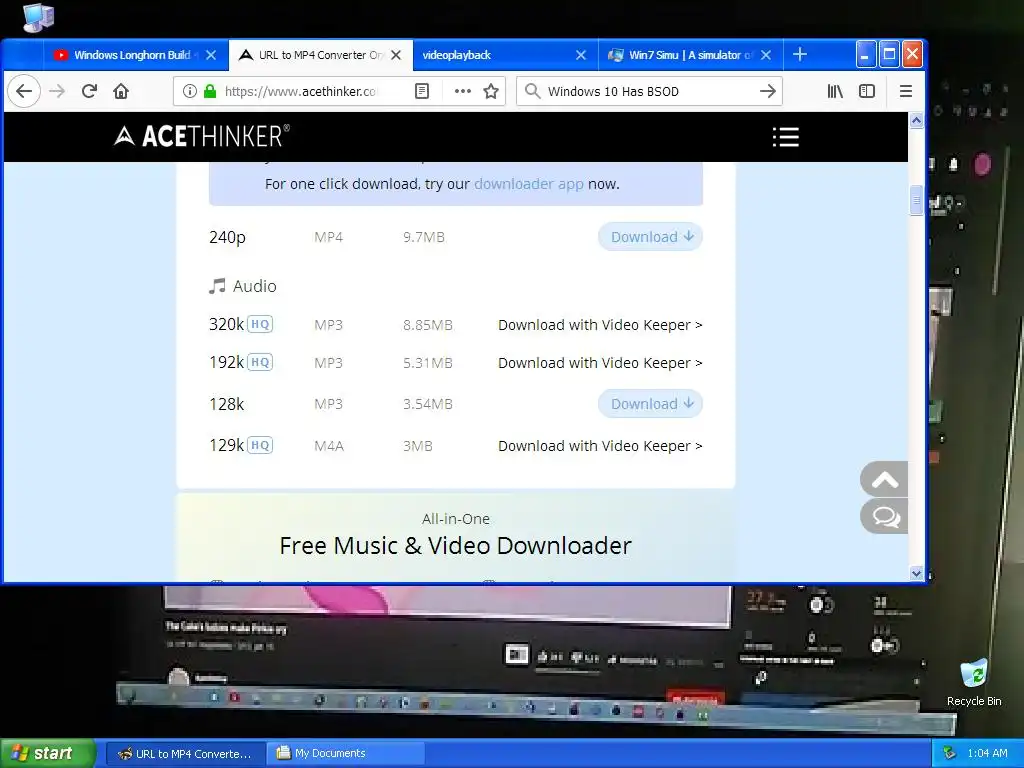This screenshot has height=768, width=1024.
Task: Close the URL to MP4 Converter tab
Action: click(x=396, y=56)
